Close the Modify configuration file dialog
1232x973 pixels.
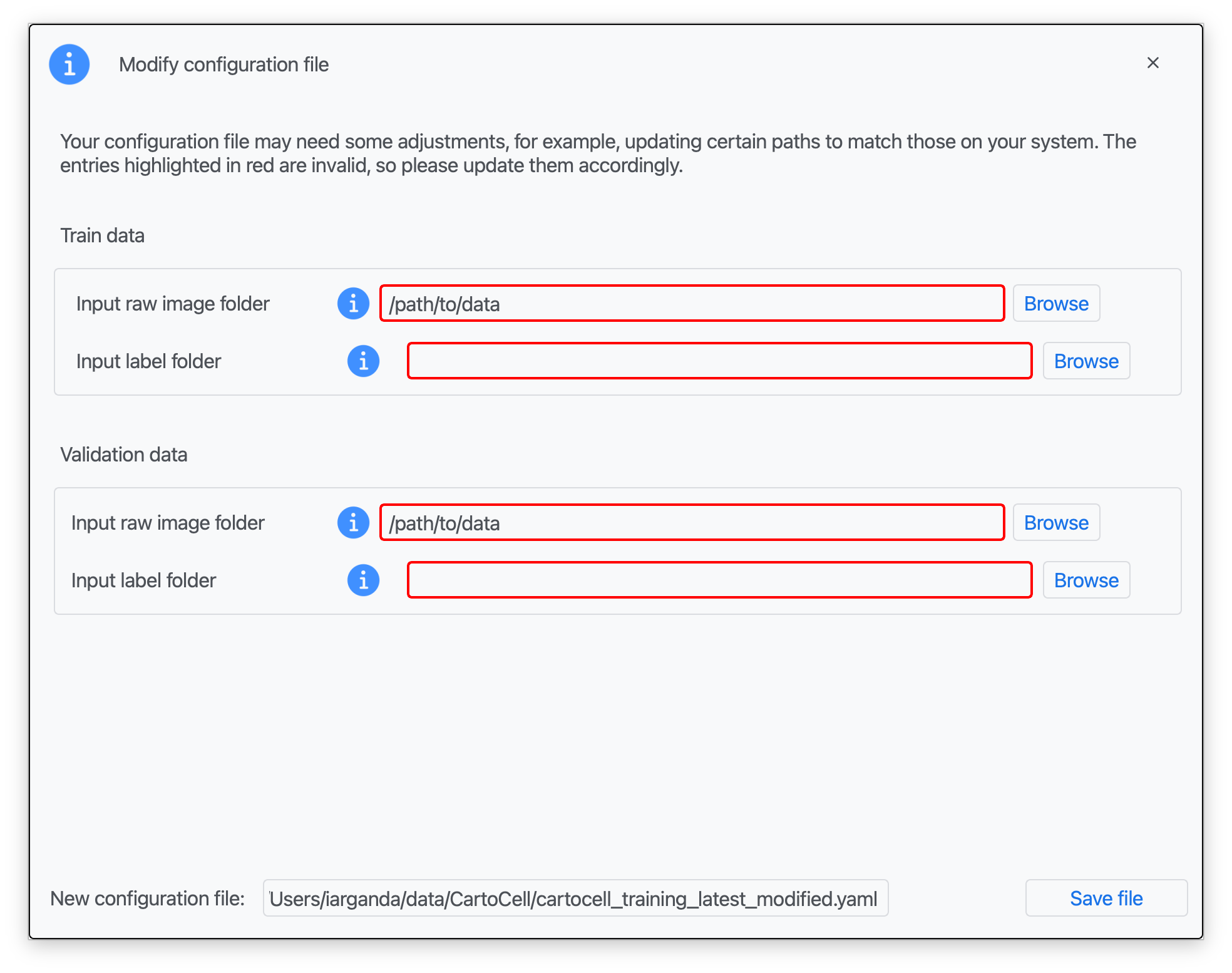point(1153,63)
